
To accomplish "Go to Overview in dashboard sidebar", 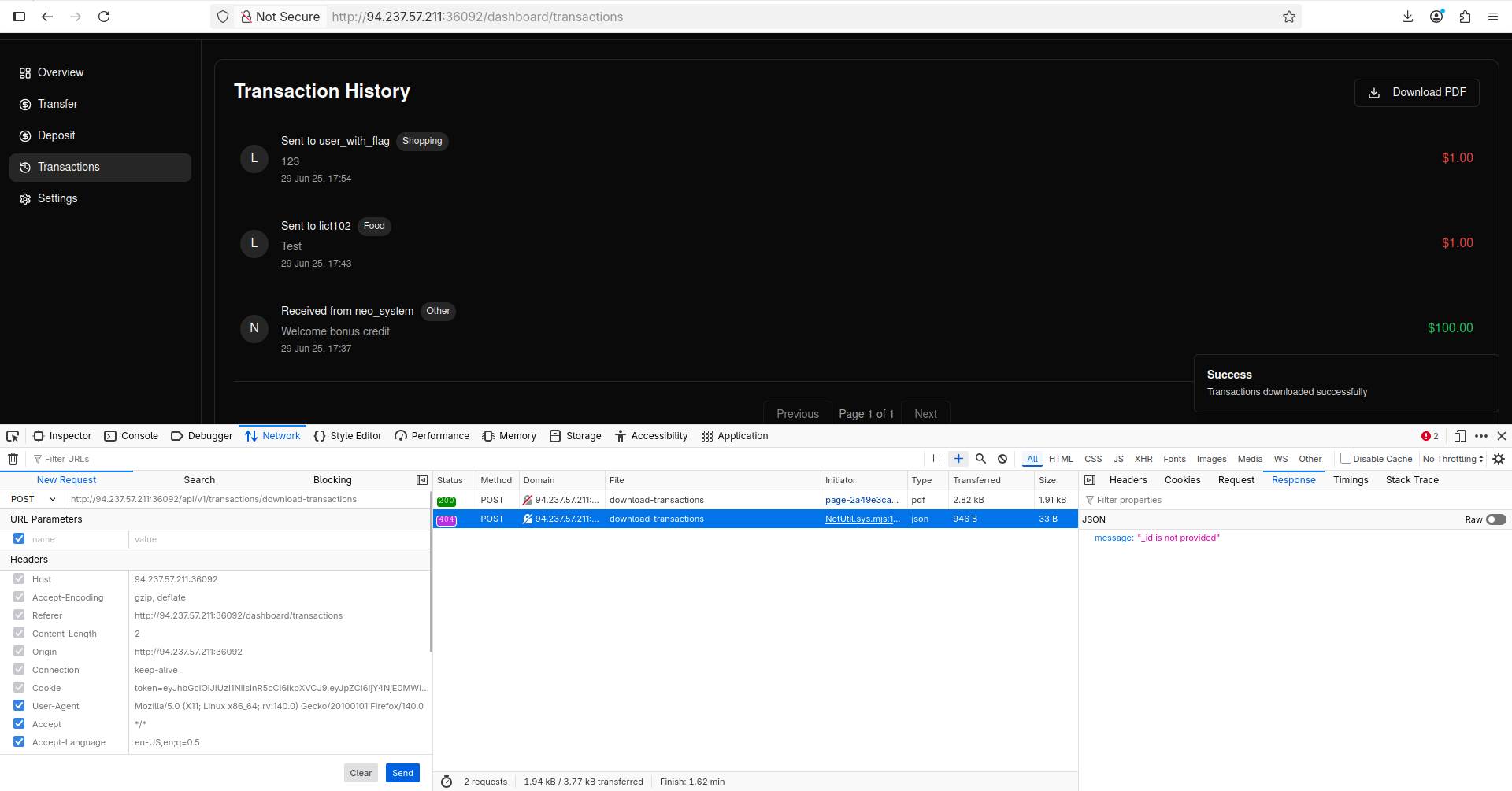I will (x=100, y=72).
